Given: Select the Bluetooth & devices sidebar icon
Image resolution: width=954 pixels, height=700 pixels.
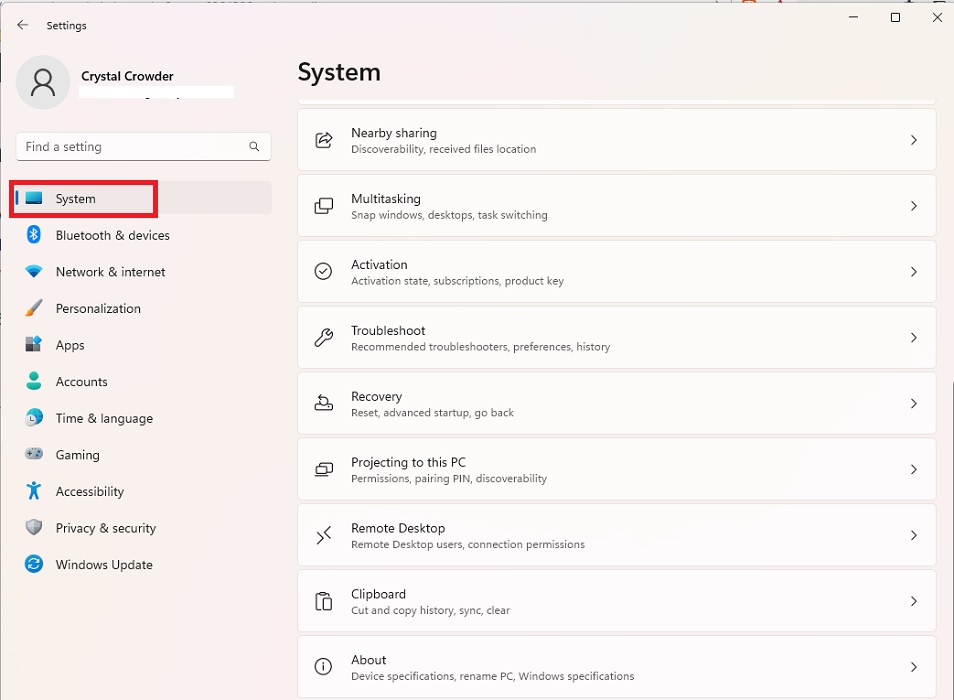Looking at the screenshot, I should tap(34, 235).
